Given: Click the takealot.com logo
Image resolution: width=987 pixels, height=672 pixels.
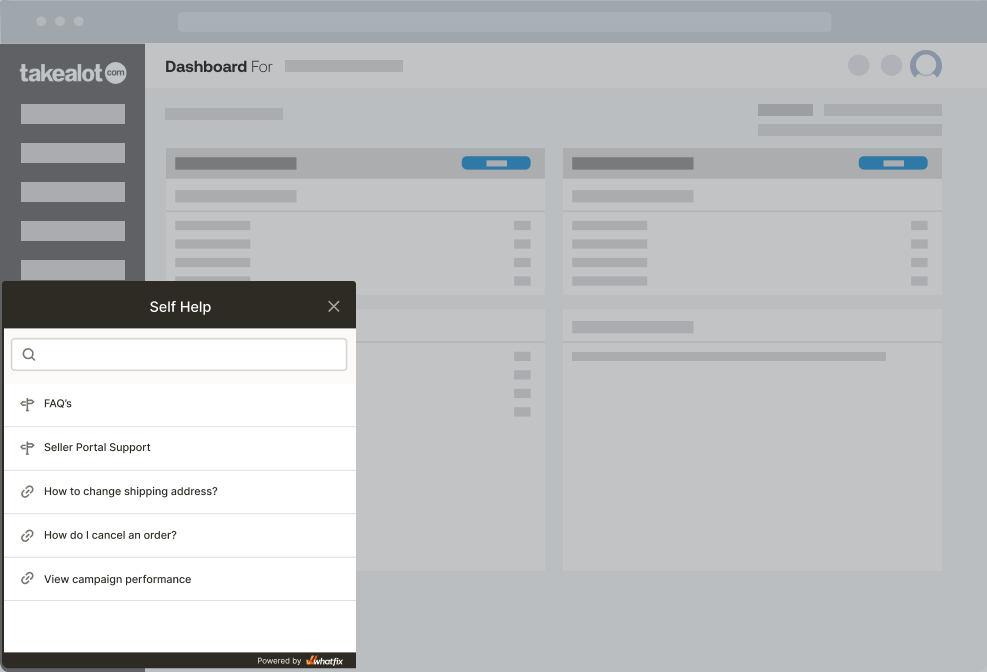Looking at the screenshot, I should [x=73, y=73].
